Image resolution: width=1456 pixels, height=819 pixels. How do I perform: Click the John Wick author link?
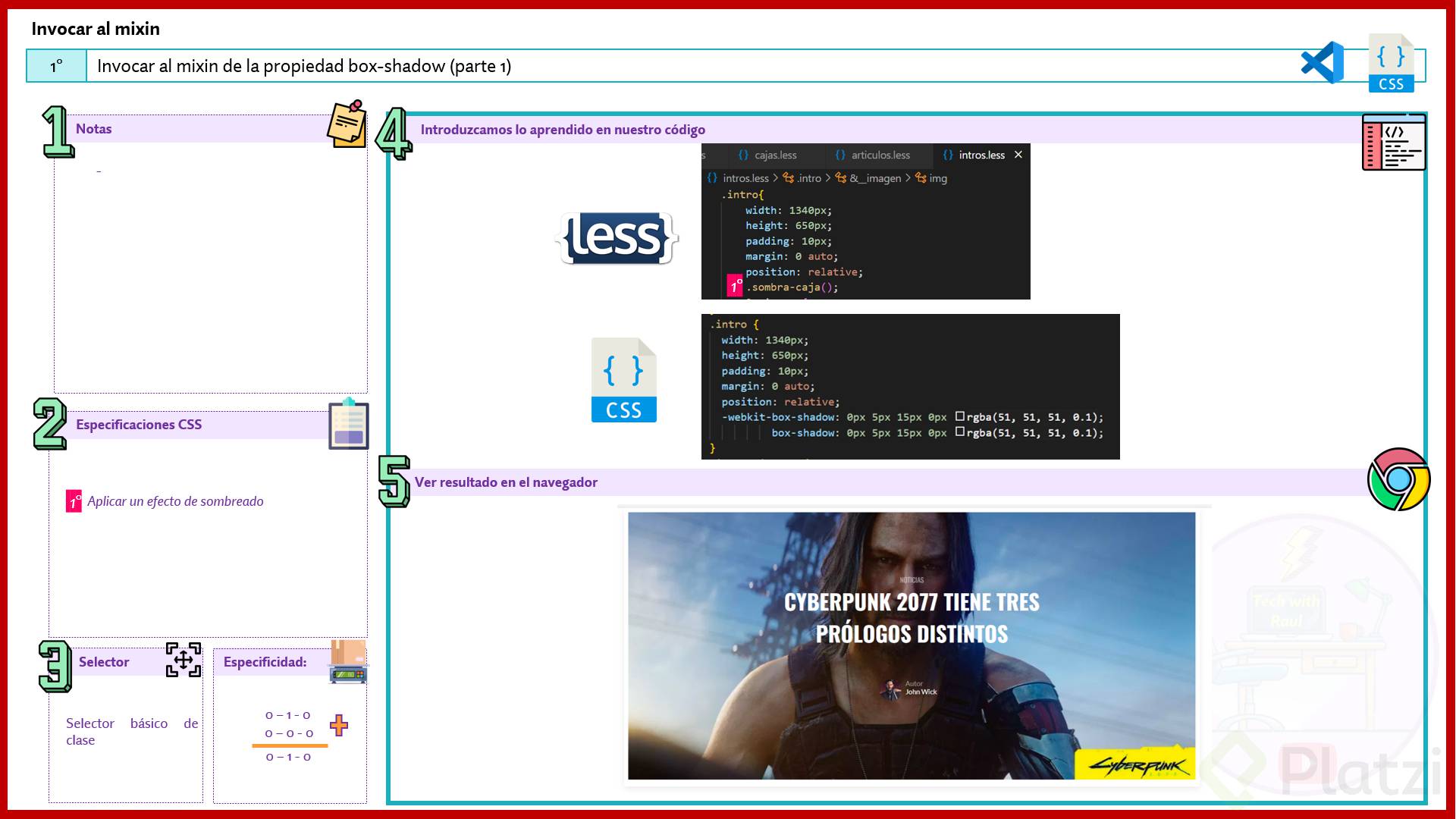click(921, 692)
